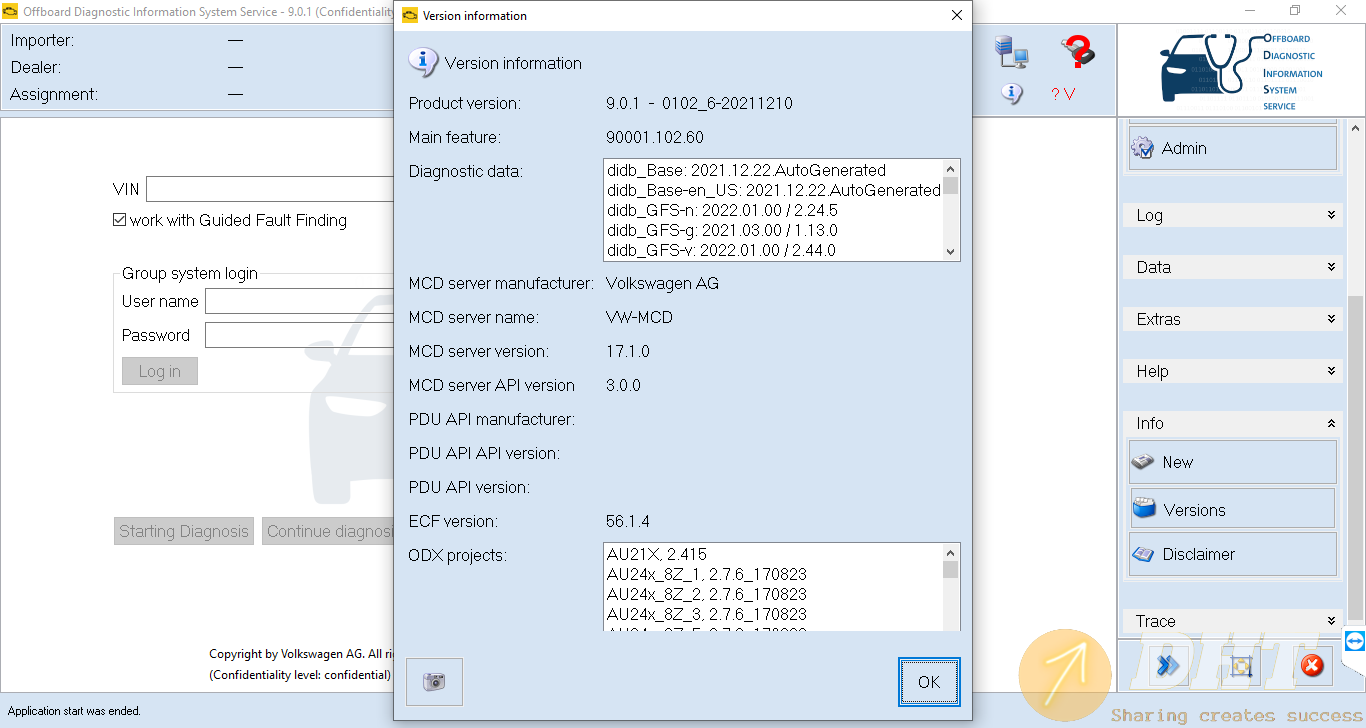Toggle the work with Guided Fault Finding checkbox
Image resolution: width=1366 pixels, height=728 pixels.
[120, 221]
